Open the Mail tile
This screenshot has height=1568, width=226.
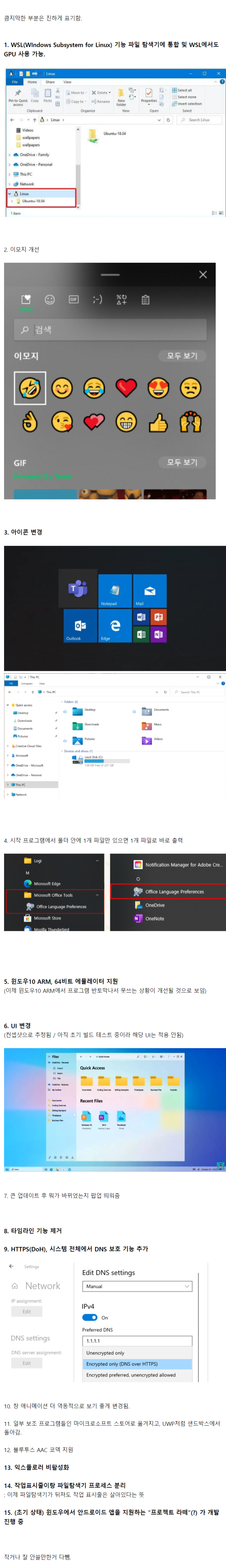pyautogui.click(x=150, y=590)
